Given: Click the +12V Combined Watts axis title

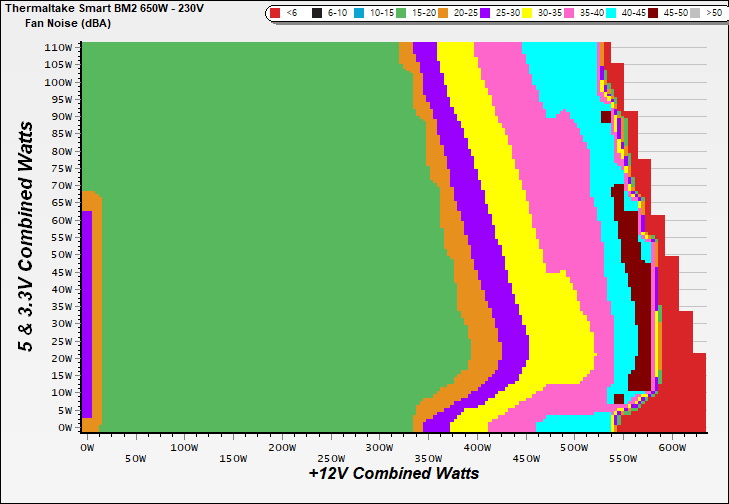Looking at the screenshot, I should [393, 473].
